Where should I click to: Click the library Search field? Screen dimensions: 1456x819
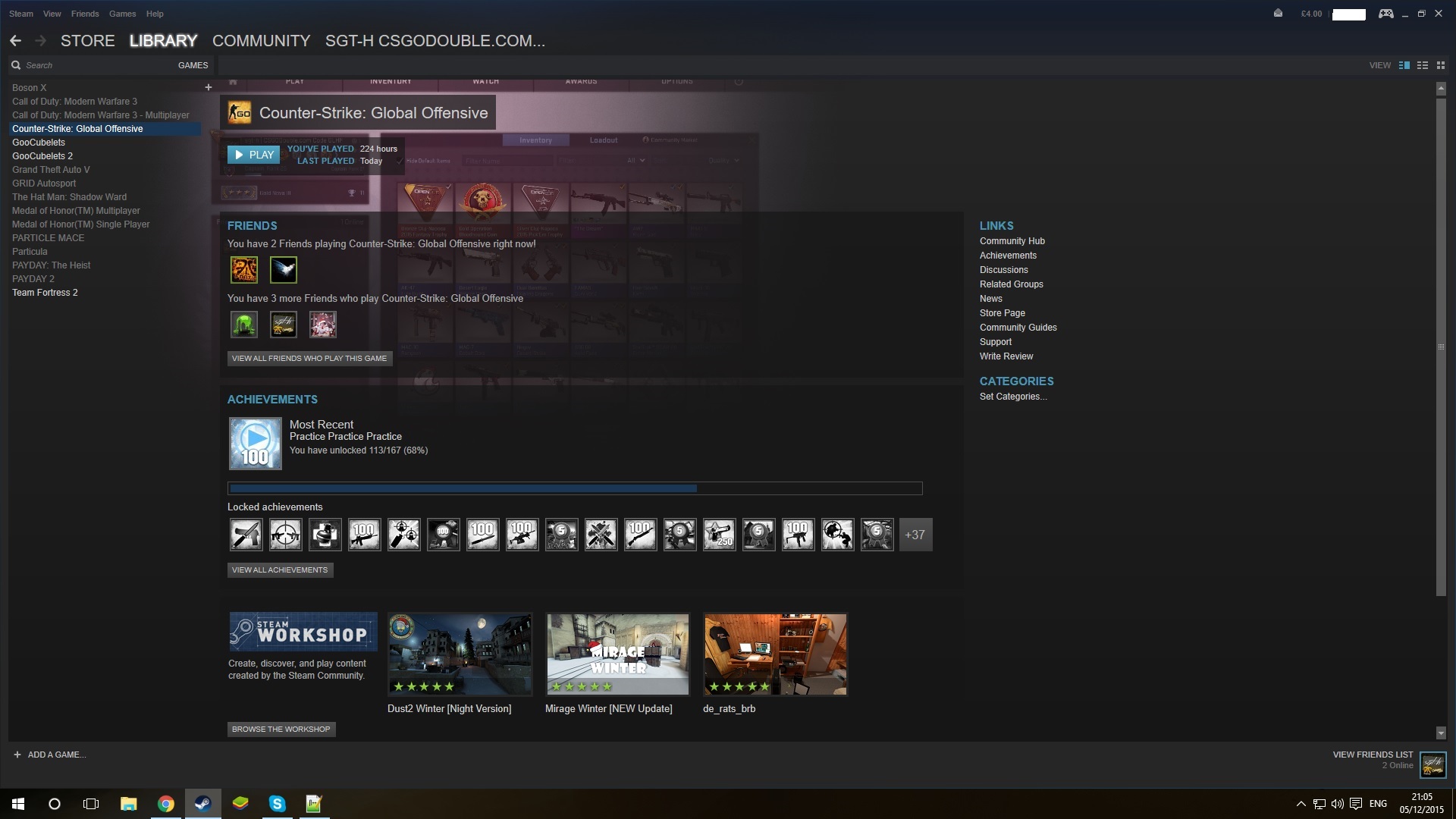click(91, 65)
